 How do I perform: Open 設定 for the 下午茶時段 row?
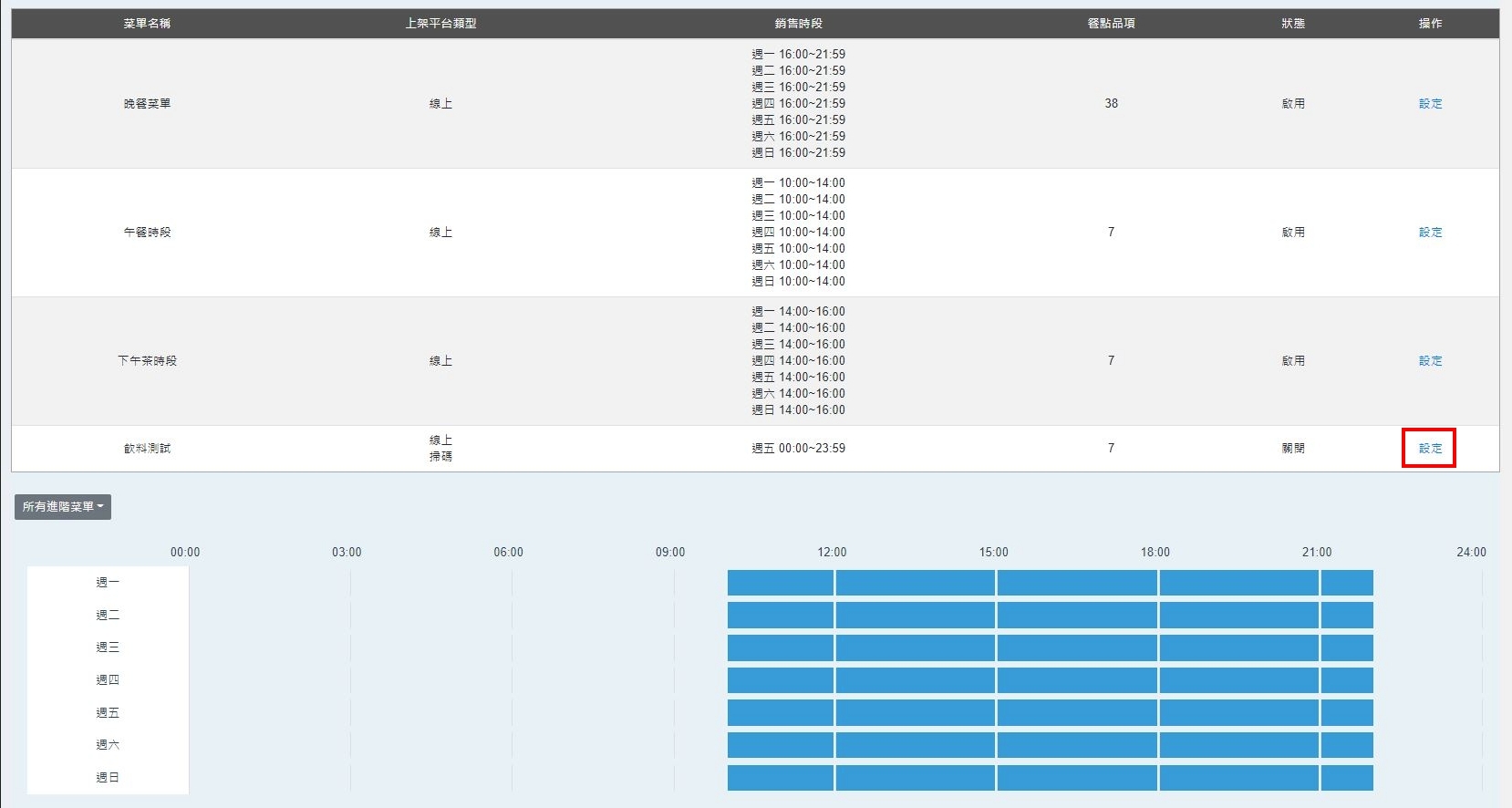pyautogui.click(x=1429, y=361)
